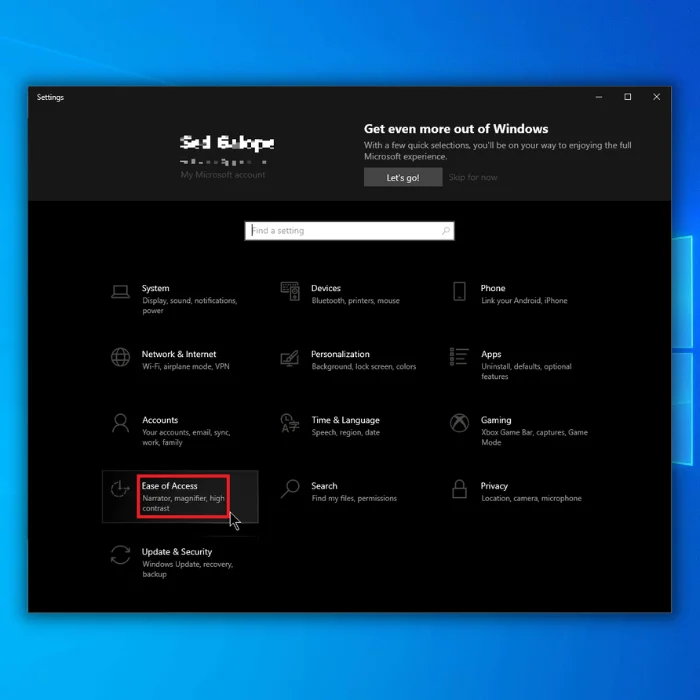Click 'Narrator, magnifier, high contrast' description
The width and height of the screenshot is (700, 700).
coord(183,503)
